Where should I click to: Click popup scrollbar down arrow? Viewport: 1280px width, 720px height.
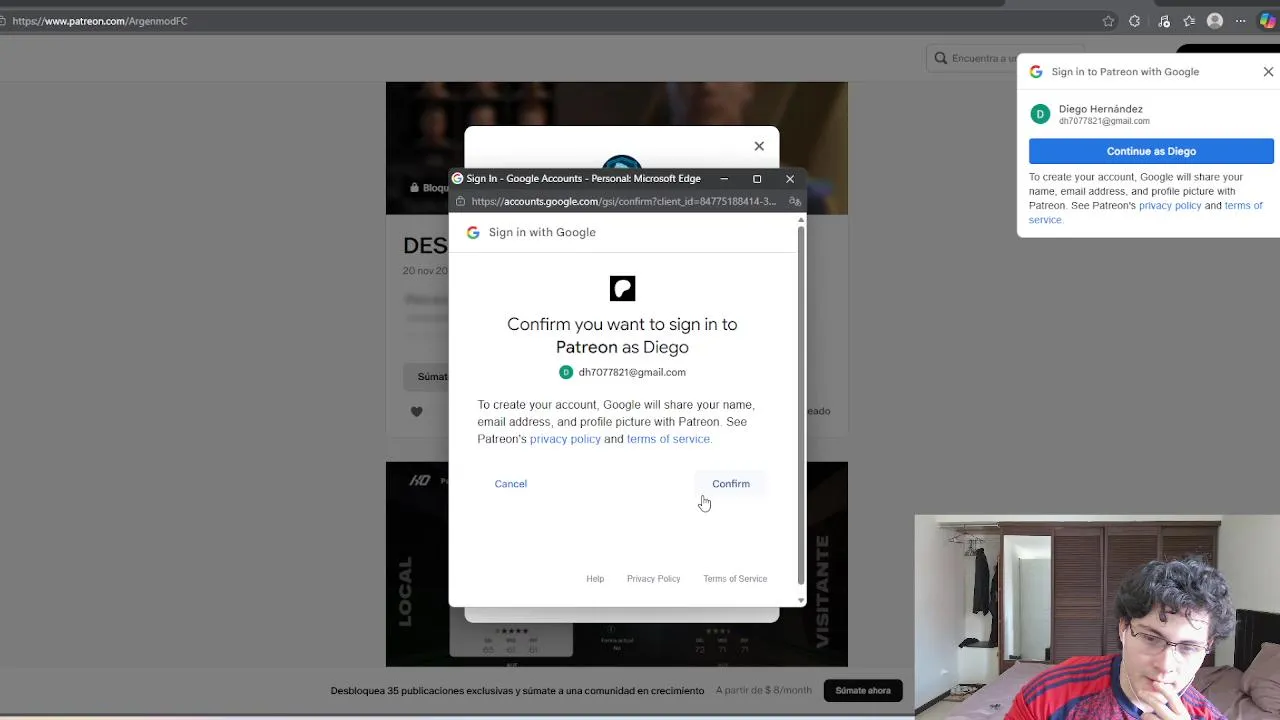click(801, 600)
